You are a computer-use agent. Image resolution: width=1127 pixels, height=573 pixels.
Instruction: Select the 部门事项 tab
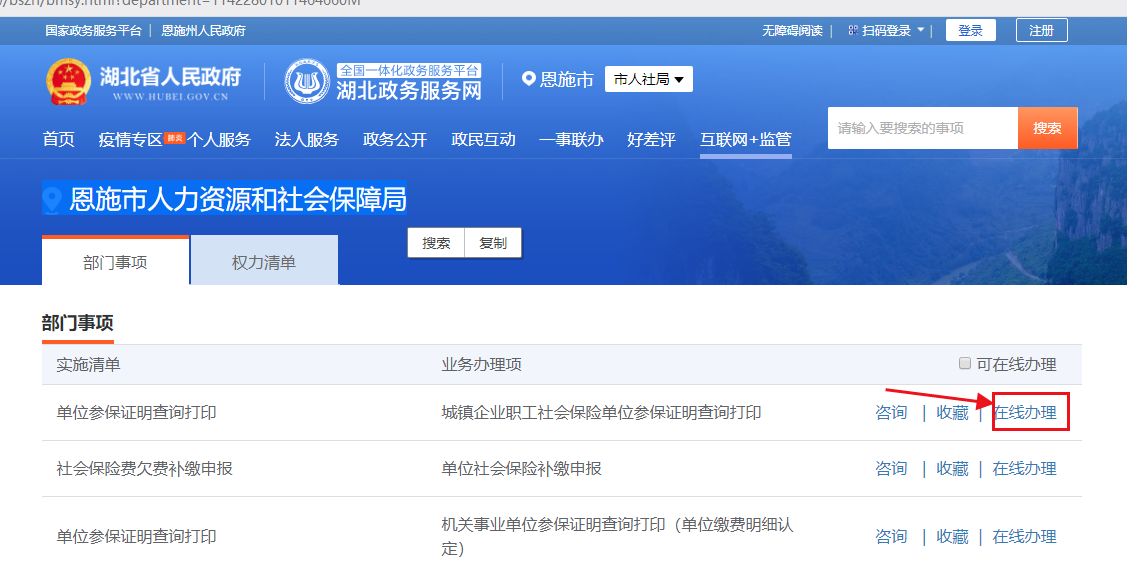(115, 262)
